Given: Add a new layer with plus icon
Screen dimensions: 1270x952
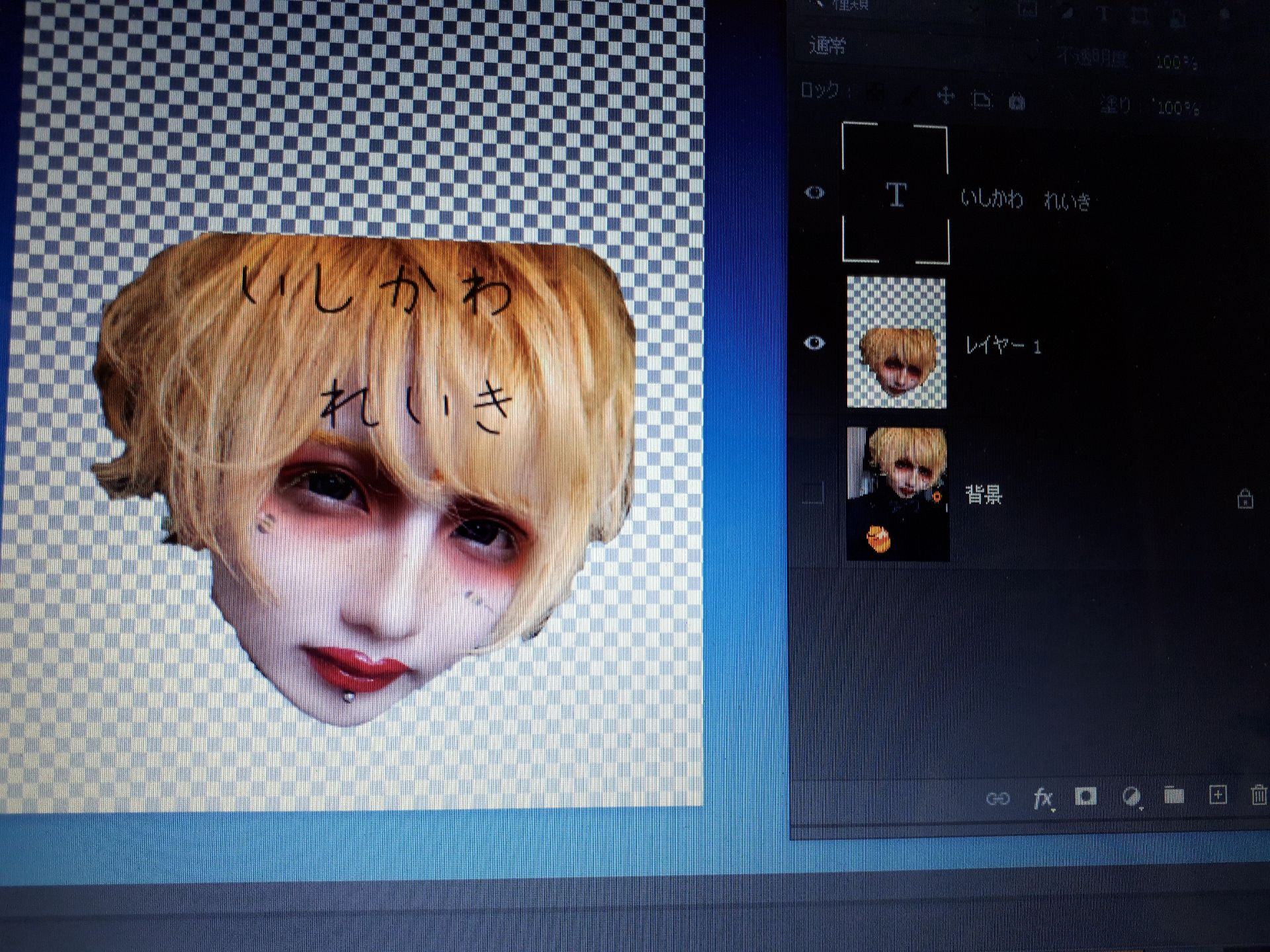Looking at the screenshot, I should point(1218,795).
